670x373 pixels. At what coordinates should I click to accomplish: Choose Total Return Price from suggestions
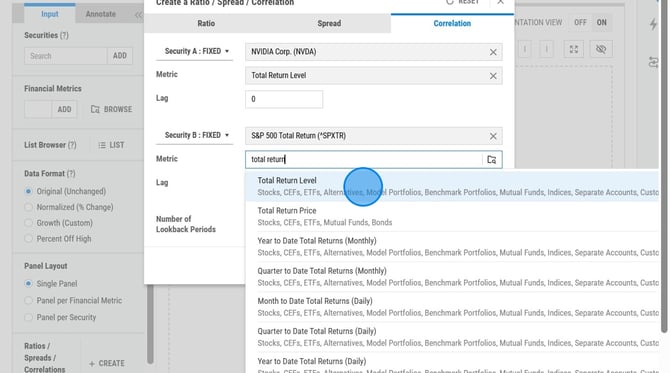pos(452,216)
